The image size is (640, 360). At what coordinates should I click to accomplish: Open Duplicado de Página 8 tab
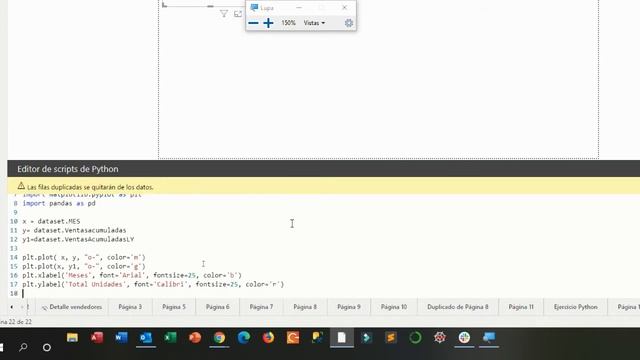458,307
